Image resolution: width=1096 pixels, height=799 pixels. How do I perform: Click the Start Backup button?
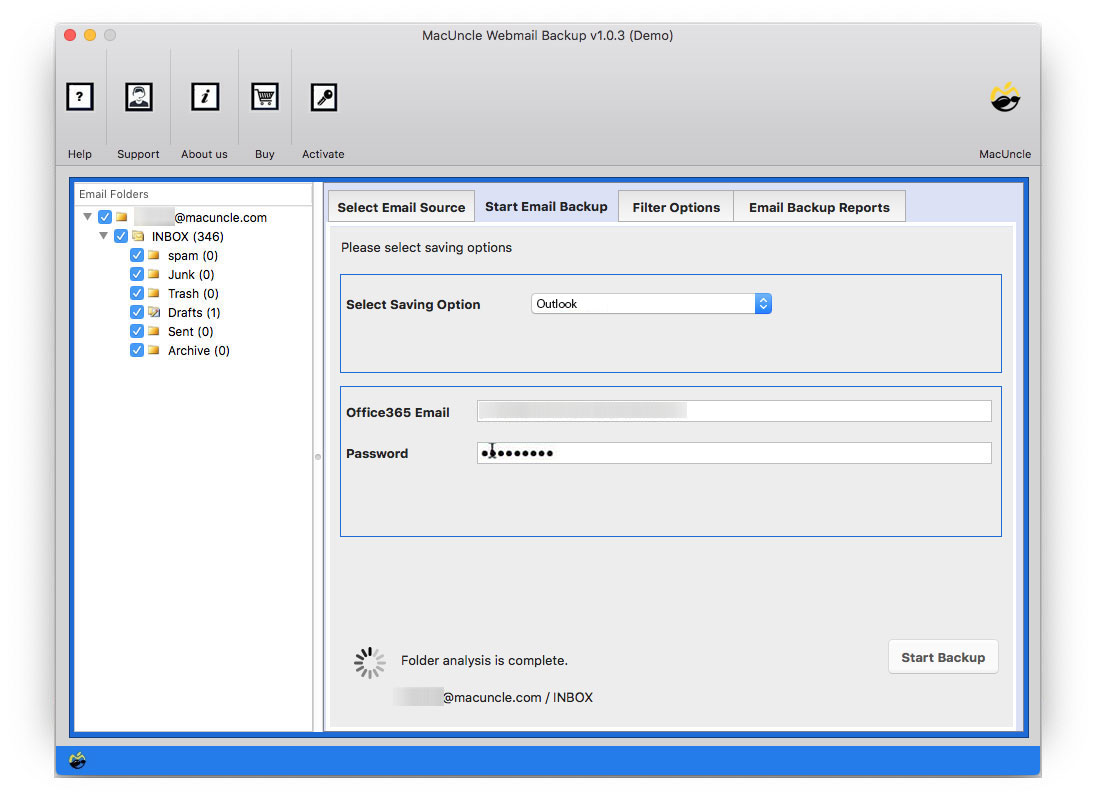[x=942, y=657]
